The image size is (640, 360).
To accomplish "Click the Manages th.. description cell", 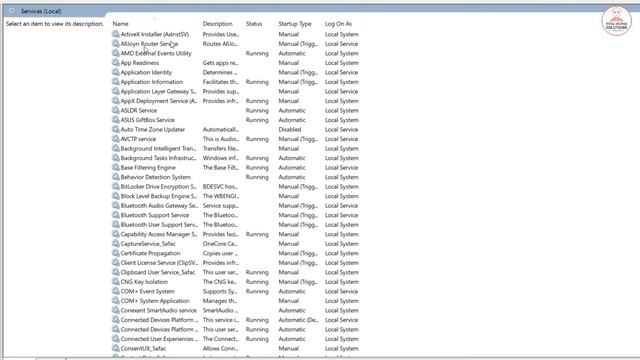I will point(220,301).
